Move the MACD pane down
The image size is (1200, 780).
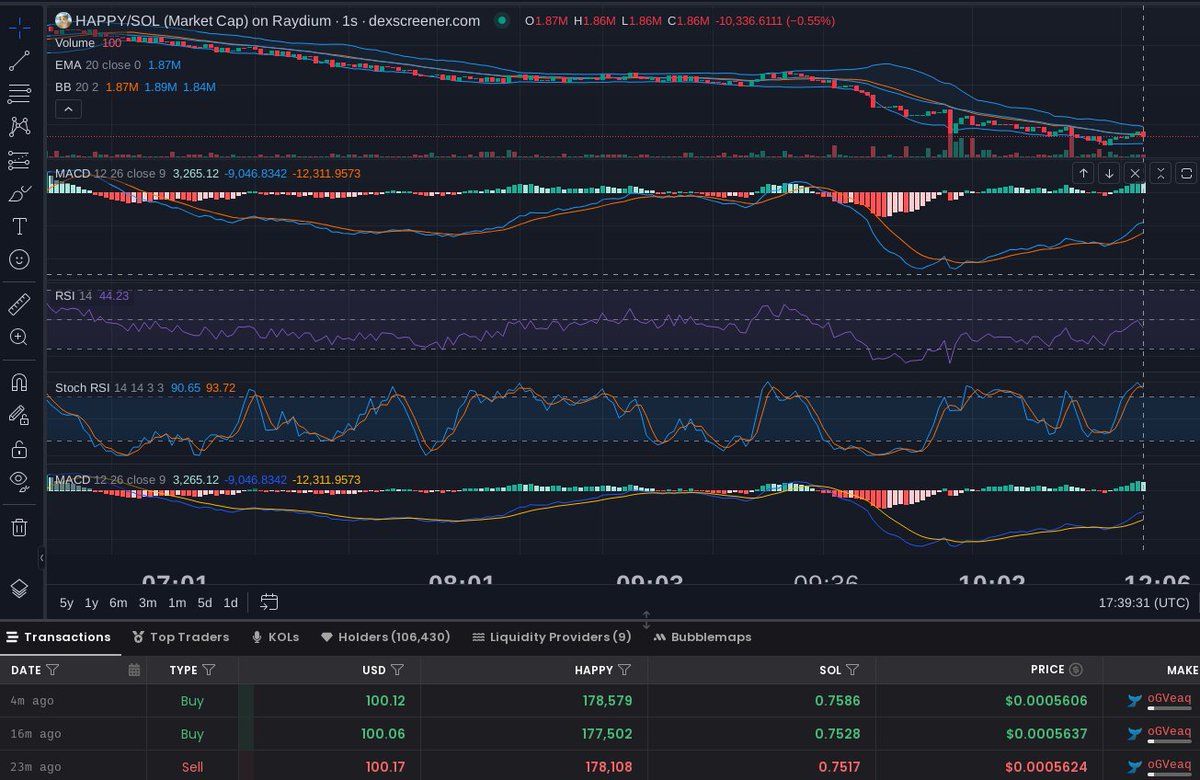[x=1109, y=173]
